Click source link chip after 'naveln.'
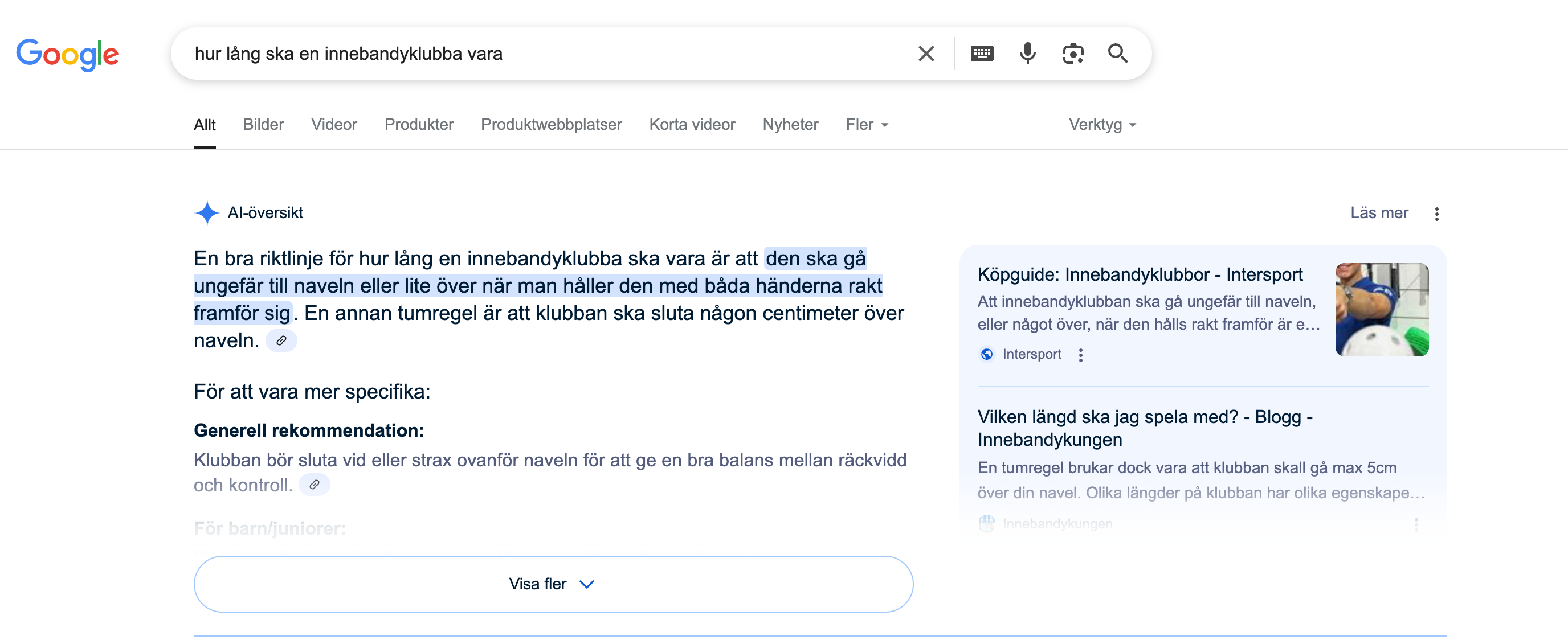 click(281, 340)
